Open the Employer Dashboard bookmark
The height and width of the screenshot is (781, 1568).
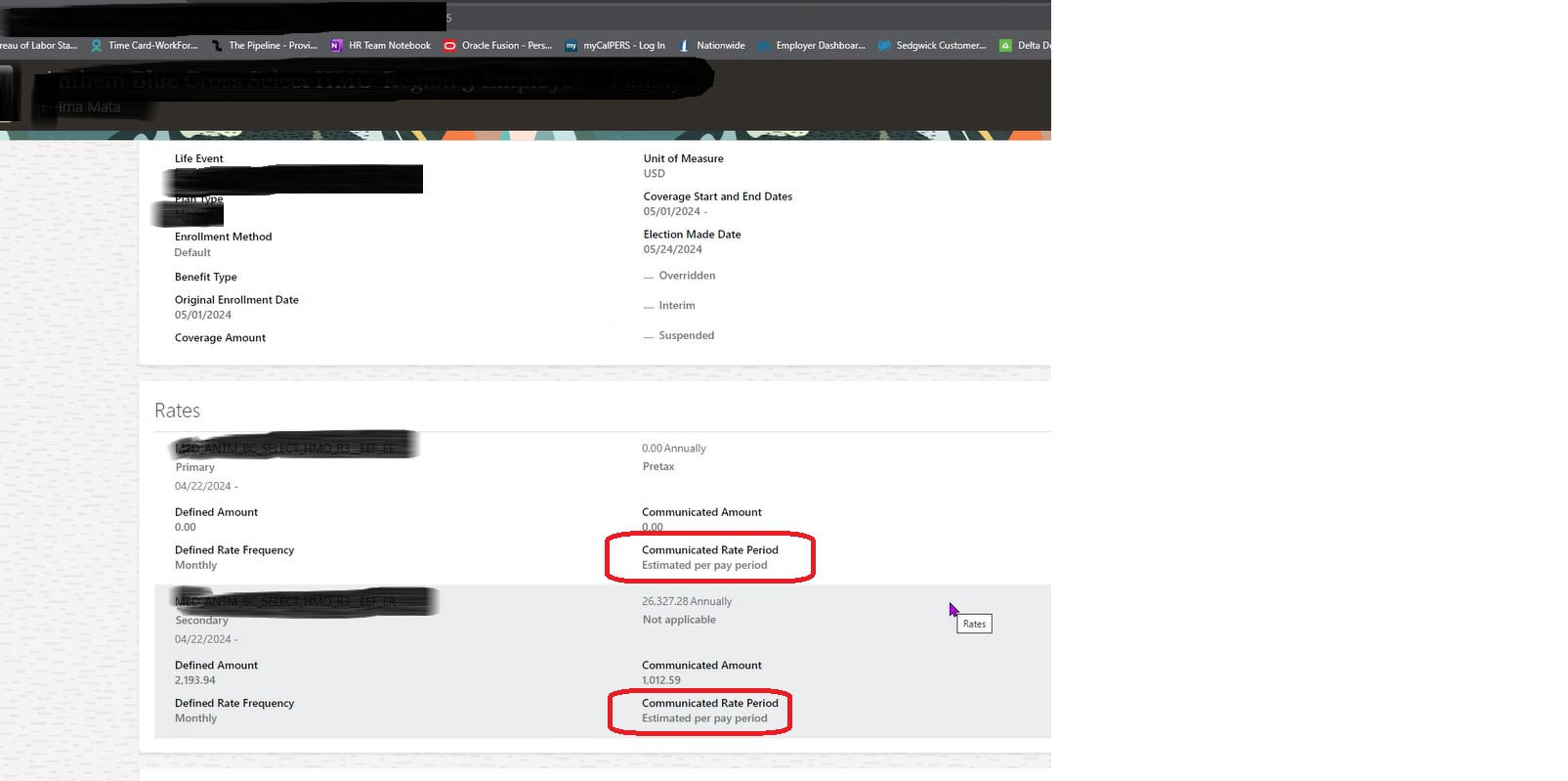pos(811,45)
